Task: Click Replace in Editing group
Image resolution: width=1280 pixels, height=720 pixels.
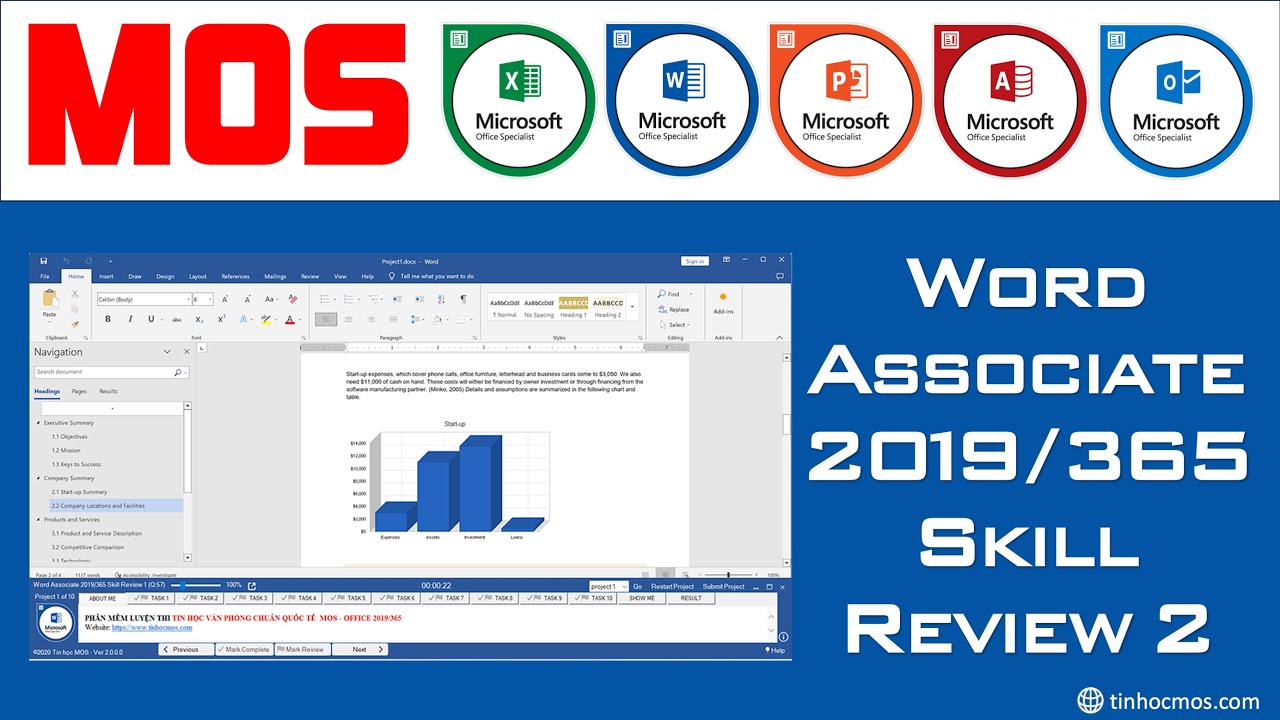Action: tap(673, 309)
